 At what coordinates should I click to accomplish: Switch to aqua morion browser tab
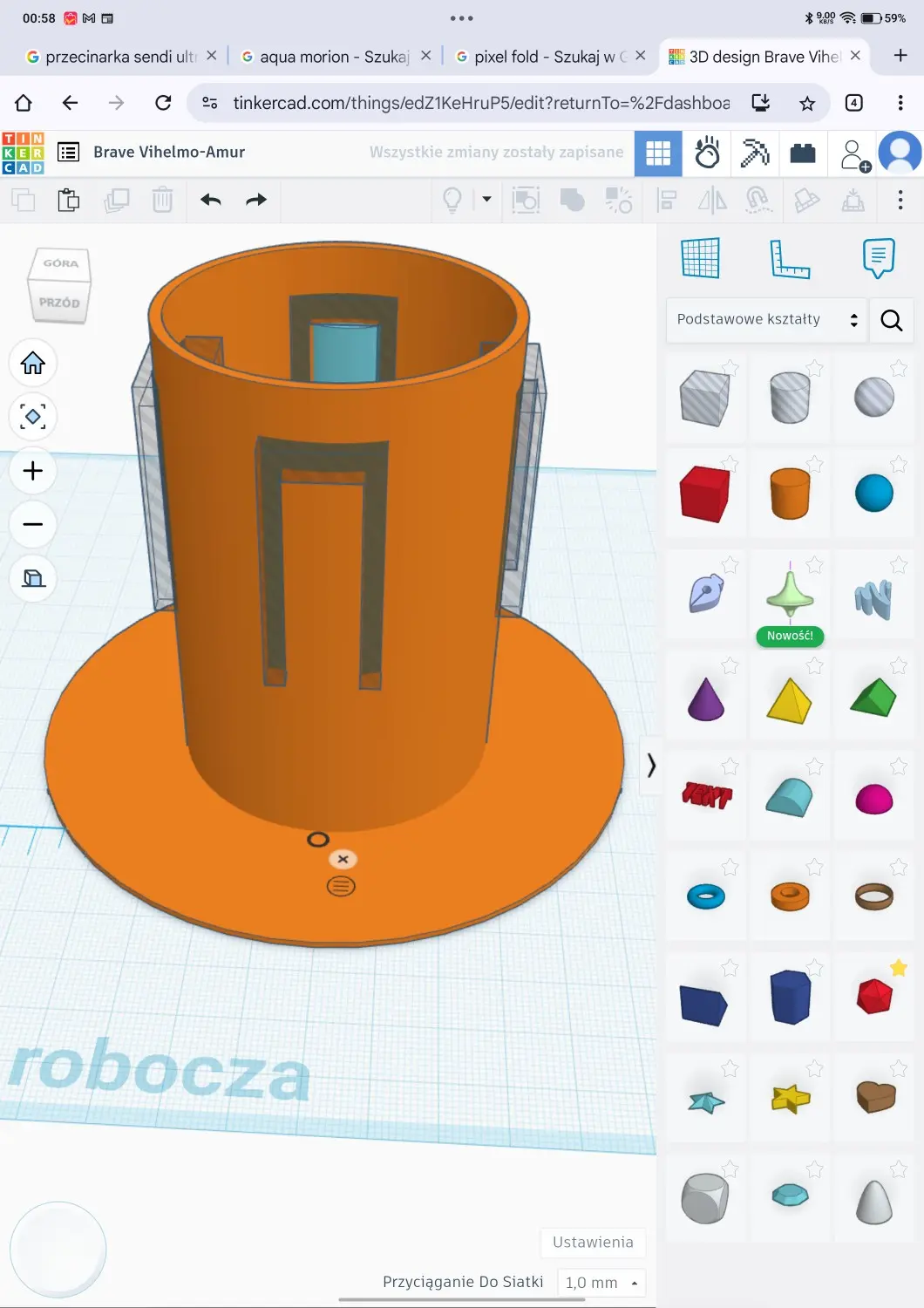pyautogui.click(x=335, y=57)
